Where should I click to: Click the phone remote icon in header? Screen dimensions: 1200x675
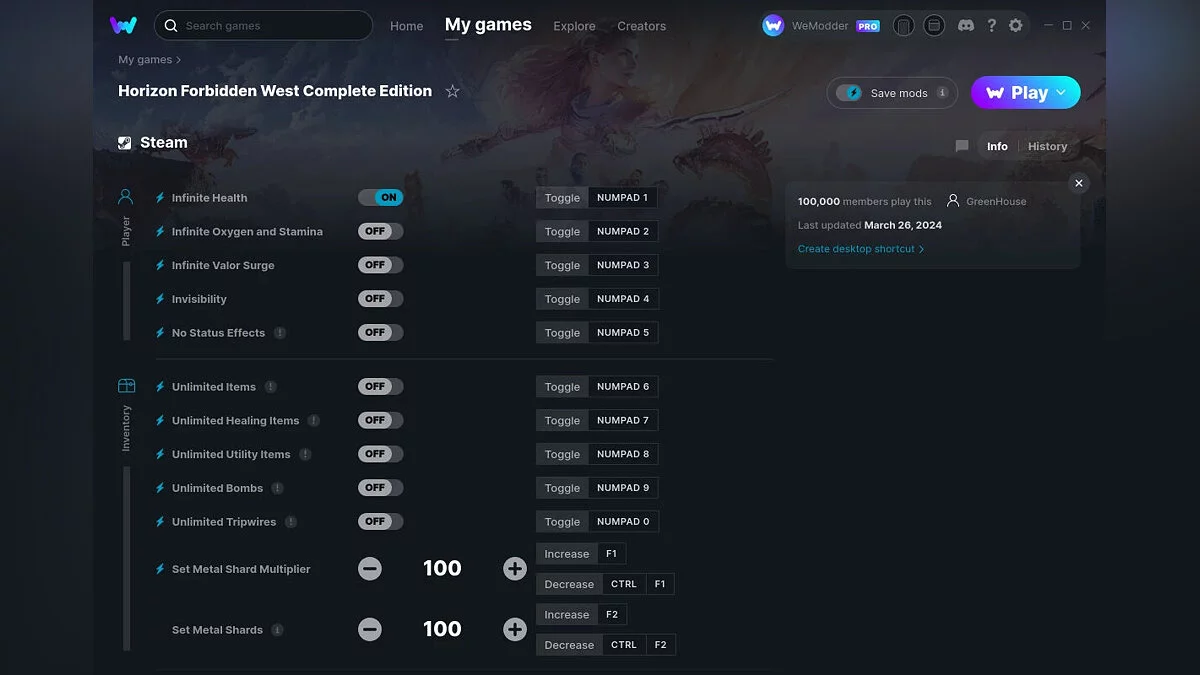tap(903, 26)
